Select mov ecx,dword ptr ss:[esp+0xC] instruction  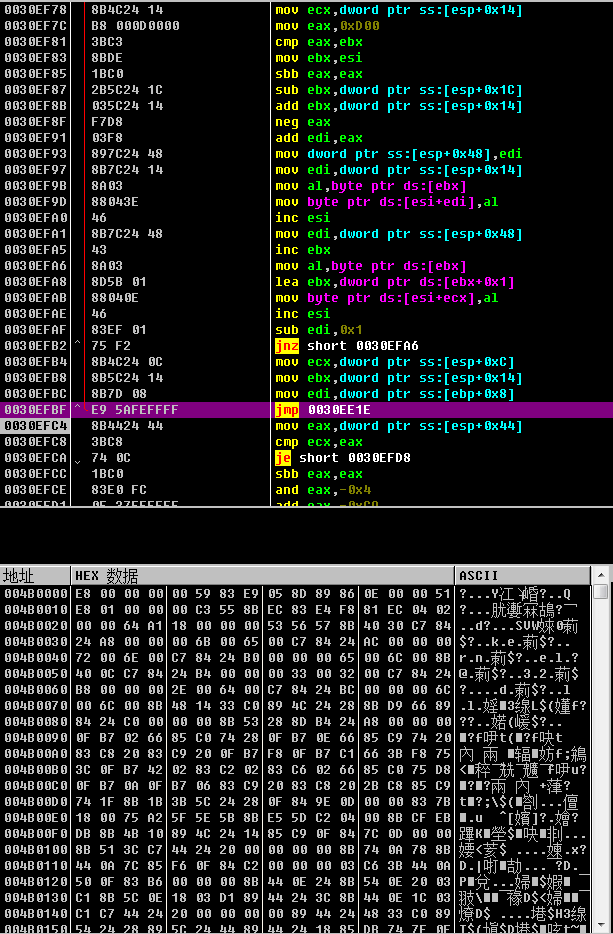coord(394,362)
